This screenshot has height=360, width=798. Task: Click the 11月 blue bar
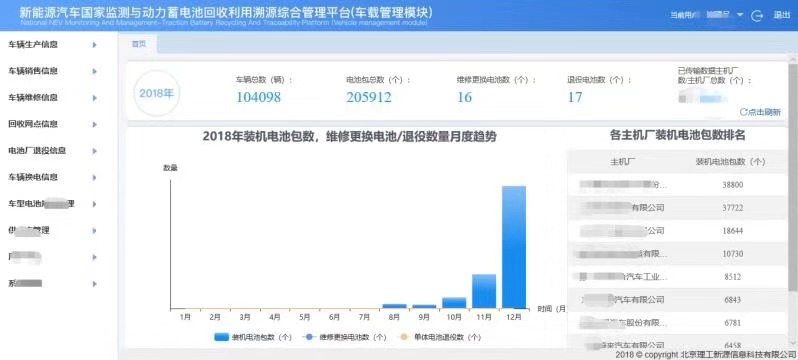[483, 291]
